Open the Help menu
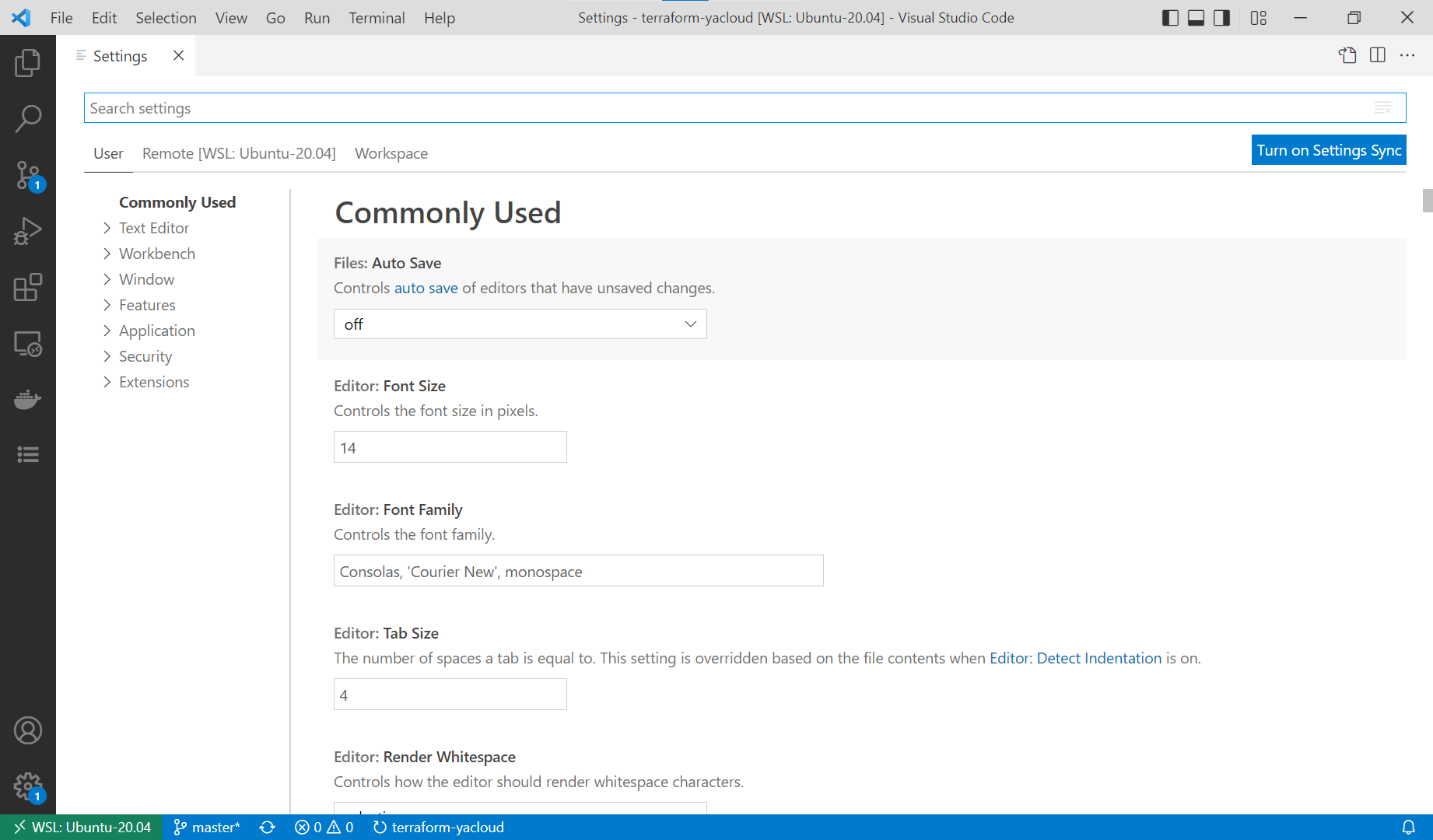The image size is (1433, 840). (x=440, y=18)
